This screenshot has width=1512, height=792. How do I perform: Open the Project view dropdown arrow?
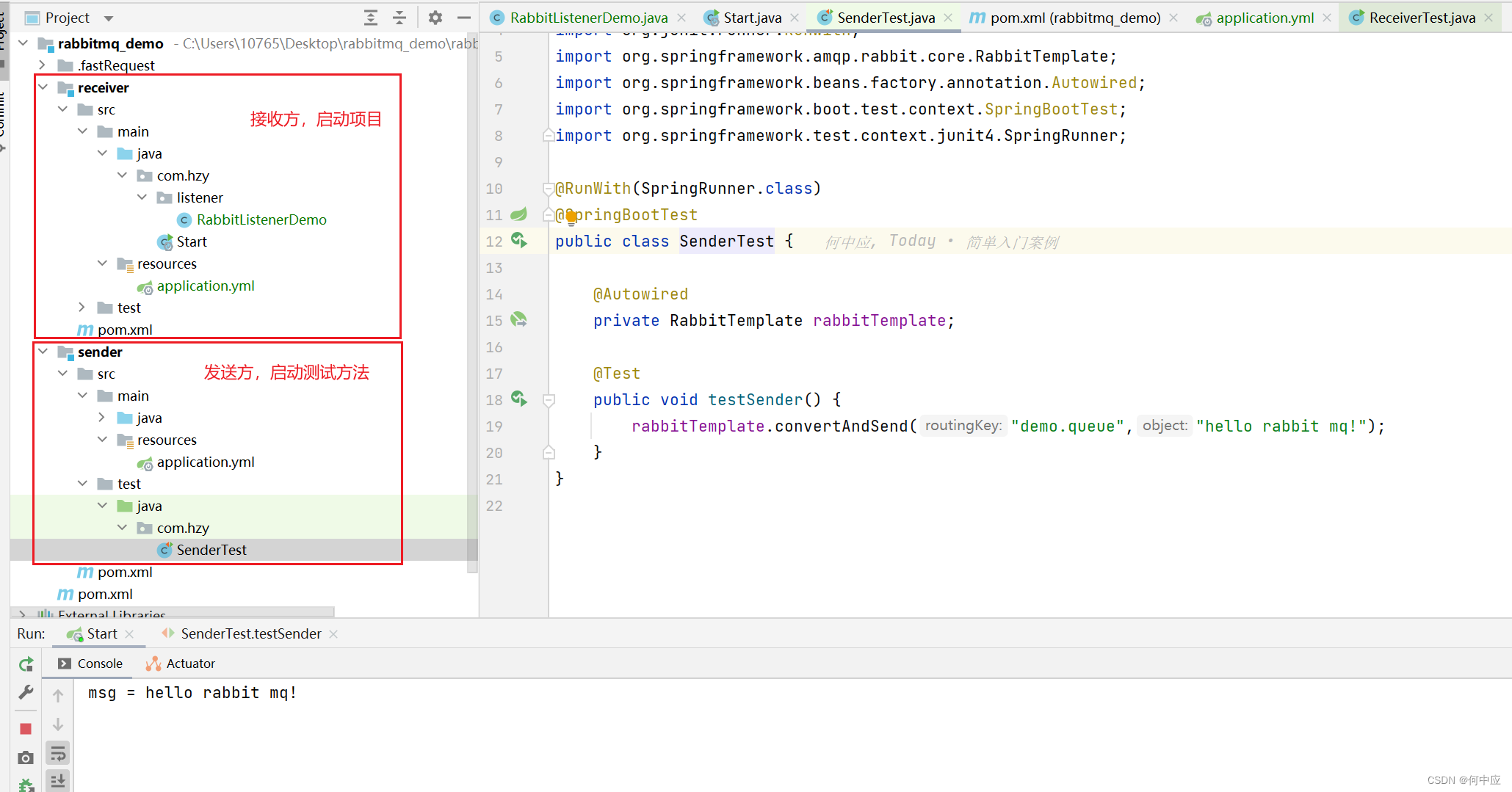109,18
